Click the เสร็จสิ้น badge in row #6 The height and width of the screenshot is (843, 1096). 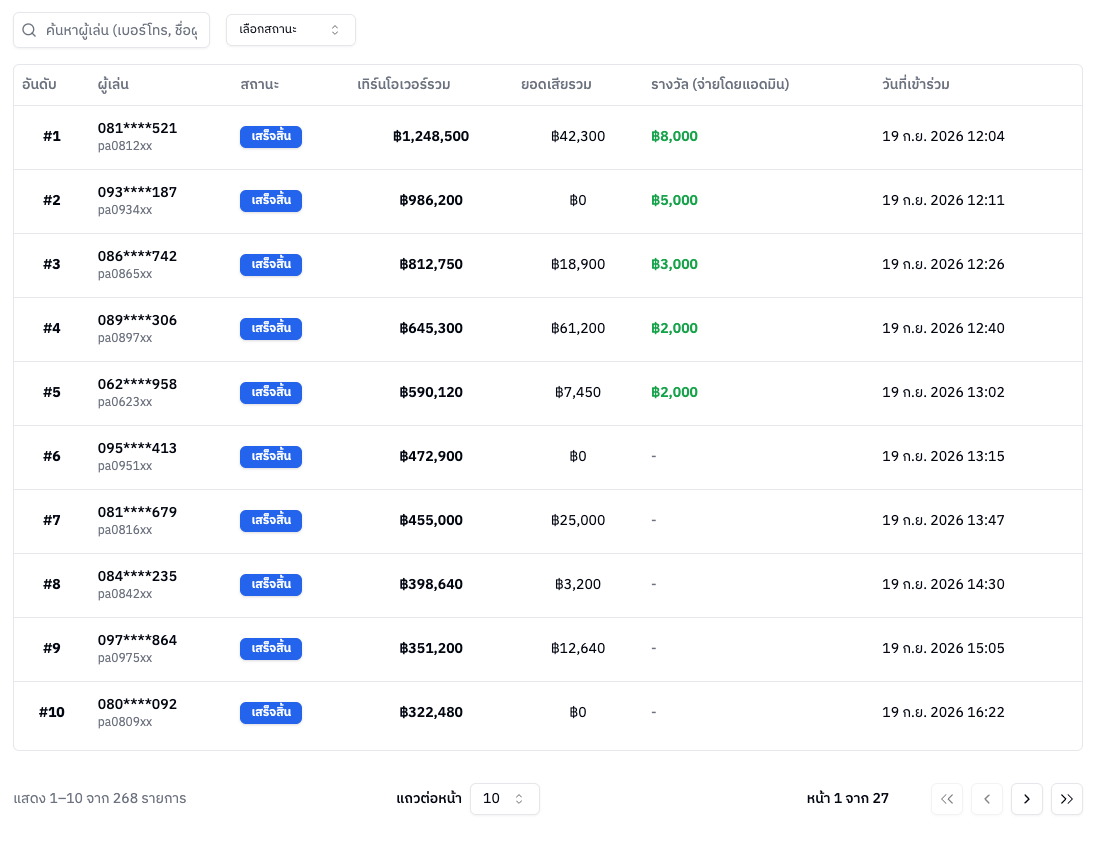tap(271, 456)
